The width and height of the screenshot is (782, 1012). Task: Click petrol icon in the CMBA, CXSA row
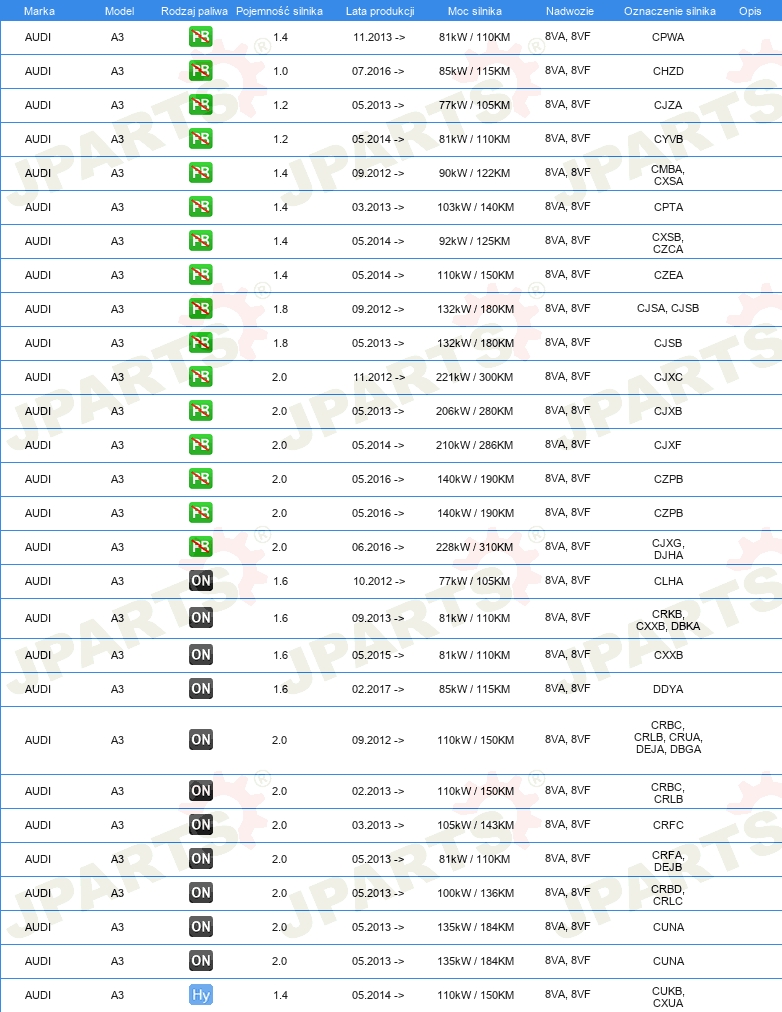pos(201,172)
